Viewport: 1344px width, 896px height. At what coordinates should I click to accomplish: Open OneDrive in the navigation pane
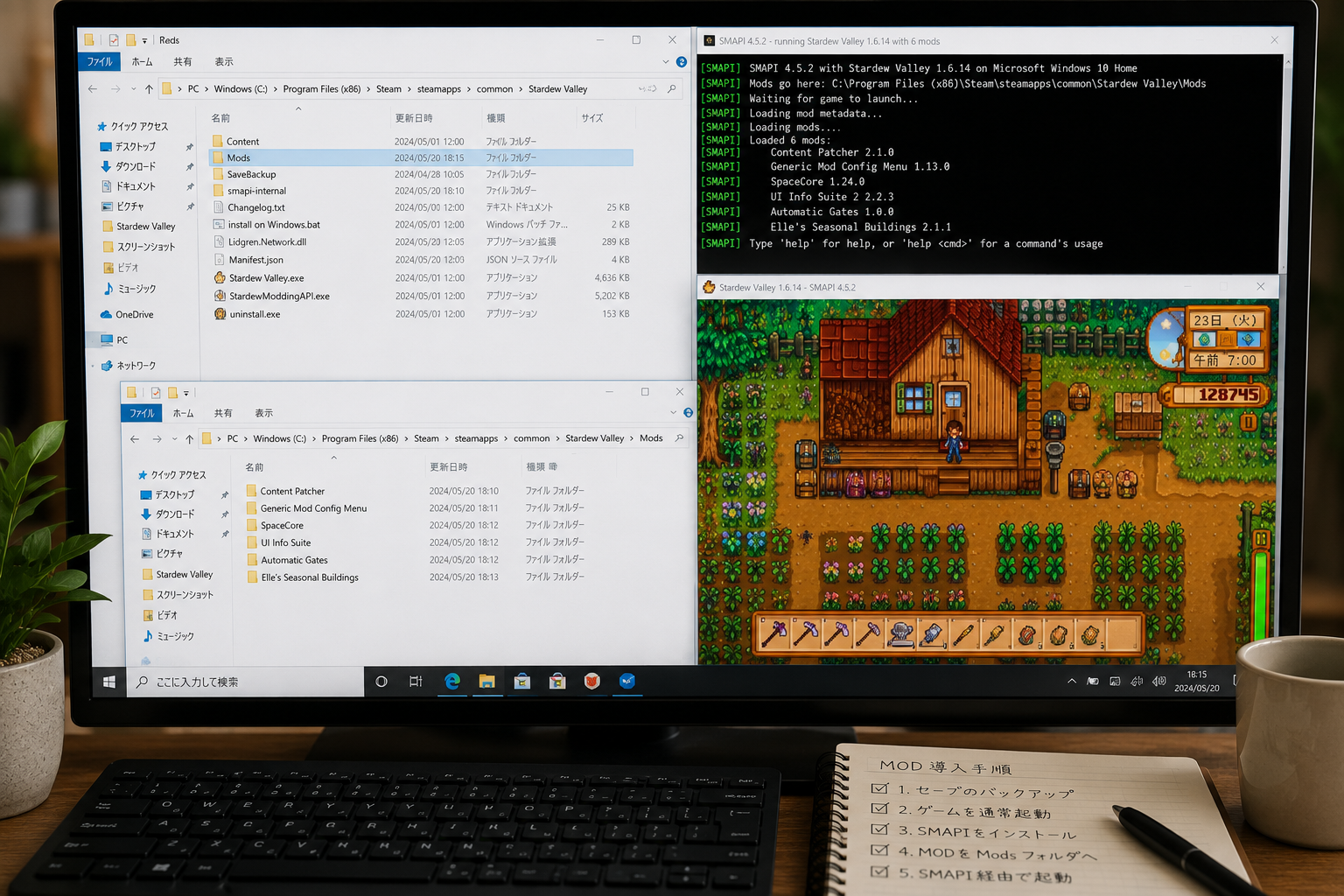tap(127, 315)
